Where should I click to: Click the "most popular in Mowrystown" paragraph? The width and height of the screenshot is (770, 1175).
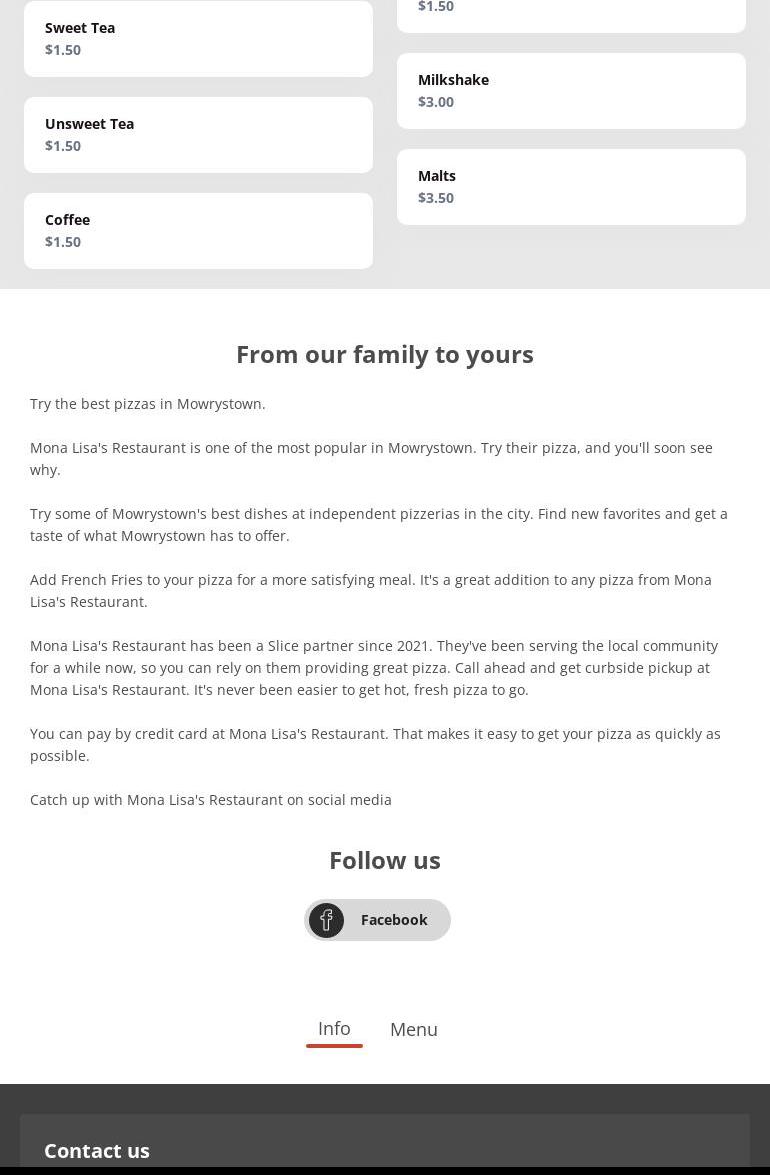pos(371,459)
